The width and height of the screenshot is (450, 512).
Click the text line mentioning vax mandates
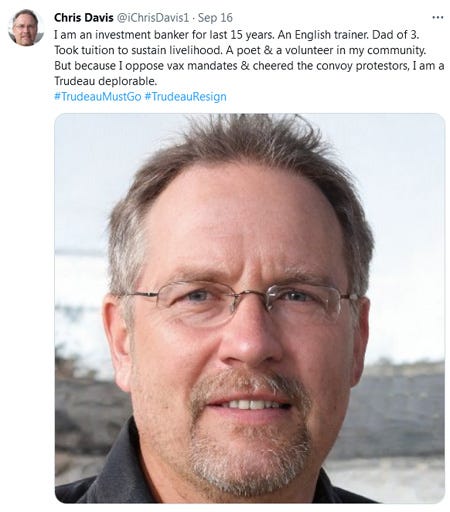point(249,66)
